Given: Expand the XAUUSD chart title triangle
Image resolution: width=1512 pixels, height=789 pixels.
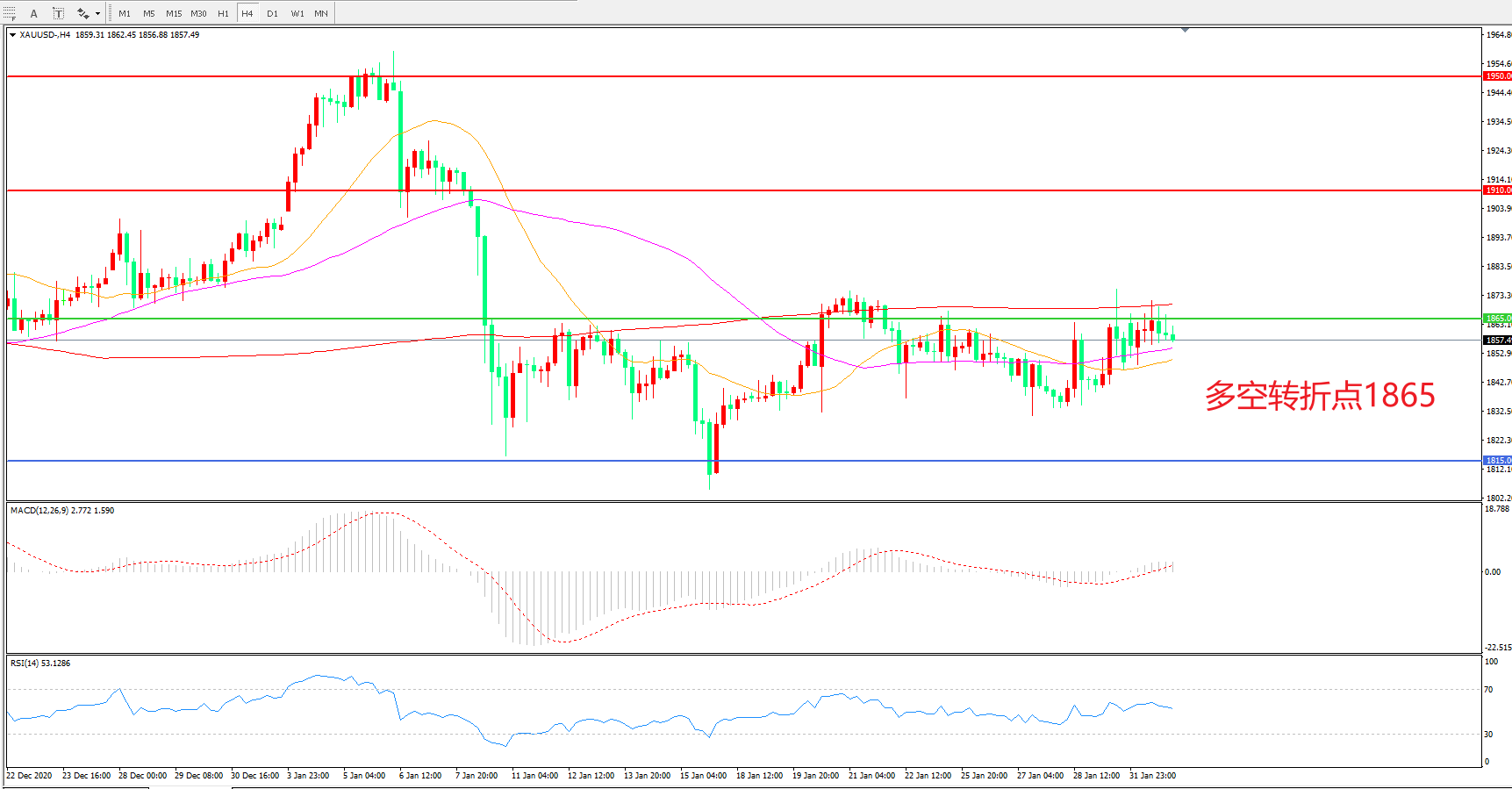Looking at the screenshot, I should click(x=12, y=35).
